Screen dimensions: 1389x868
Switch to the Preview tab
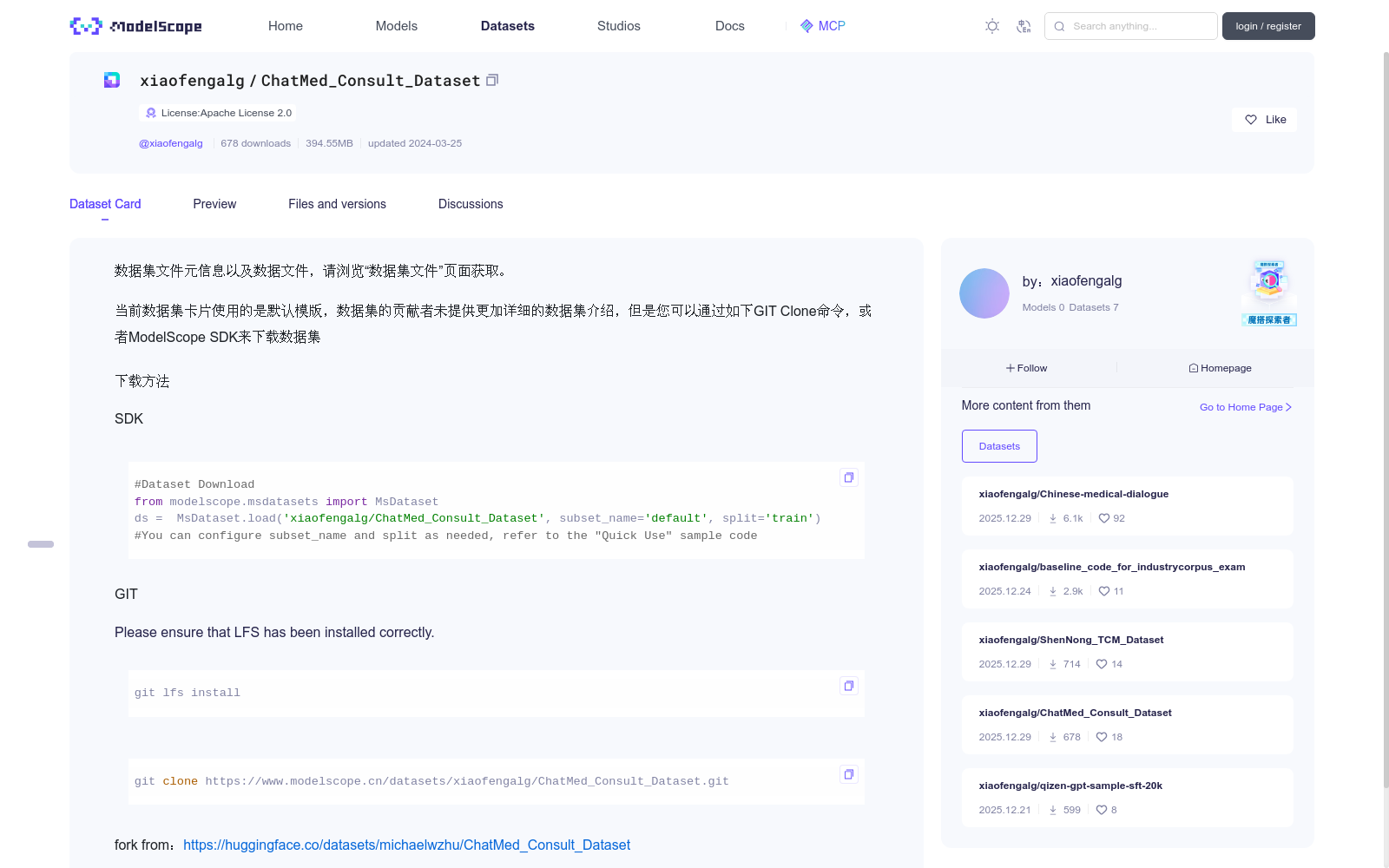[x=214, y=204]
